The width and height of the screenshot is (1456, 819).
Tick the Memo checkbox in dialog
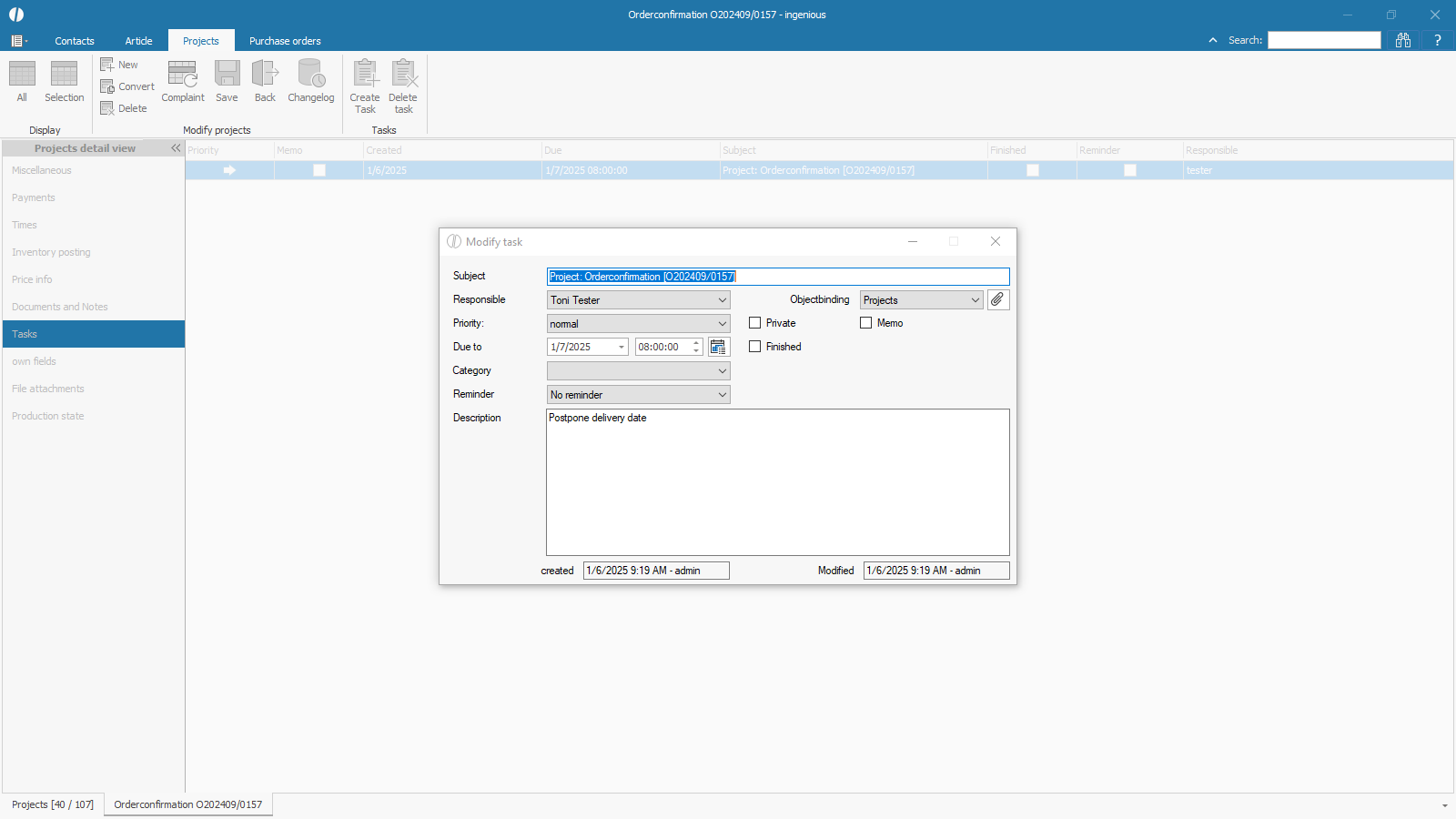(866, 323)
